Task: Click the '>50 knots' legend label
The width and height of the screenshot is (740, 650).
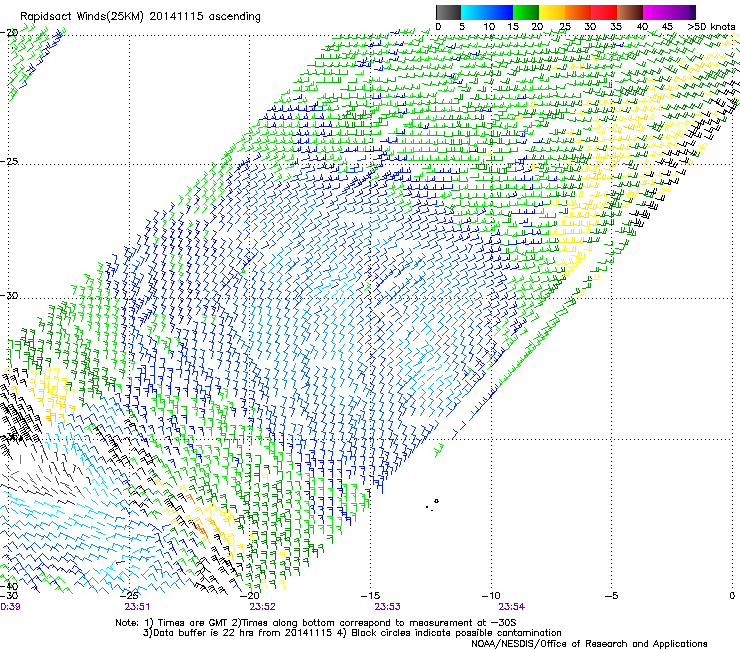Action: coord(711,27)
